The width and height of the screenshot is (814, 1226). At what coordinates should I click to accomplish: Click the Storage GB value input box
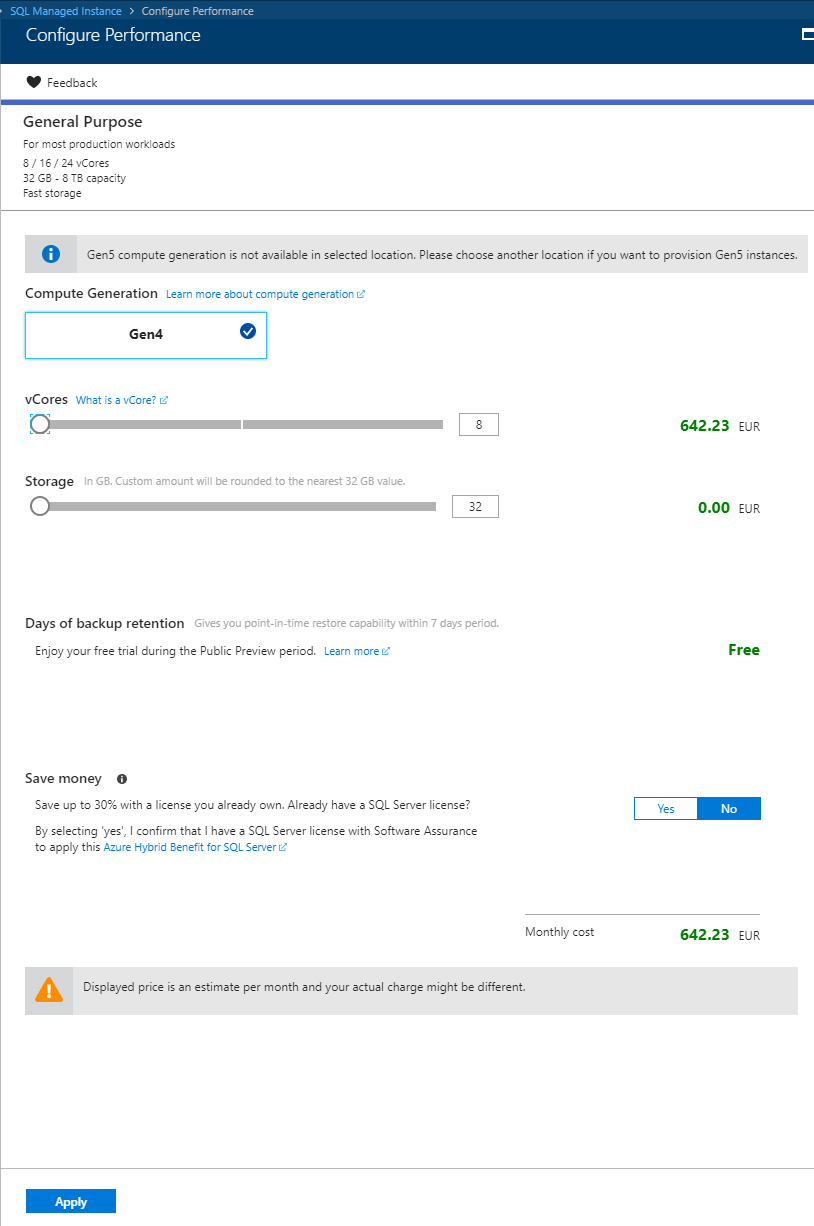475,507
